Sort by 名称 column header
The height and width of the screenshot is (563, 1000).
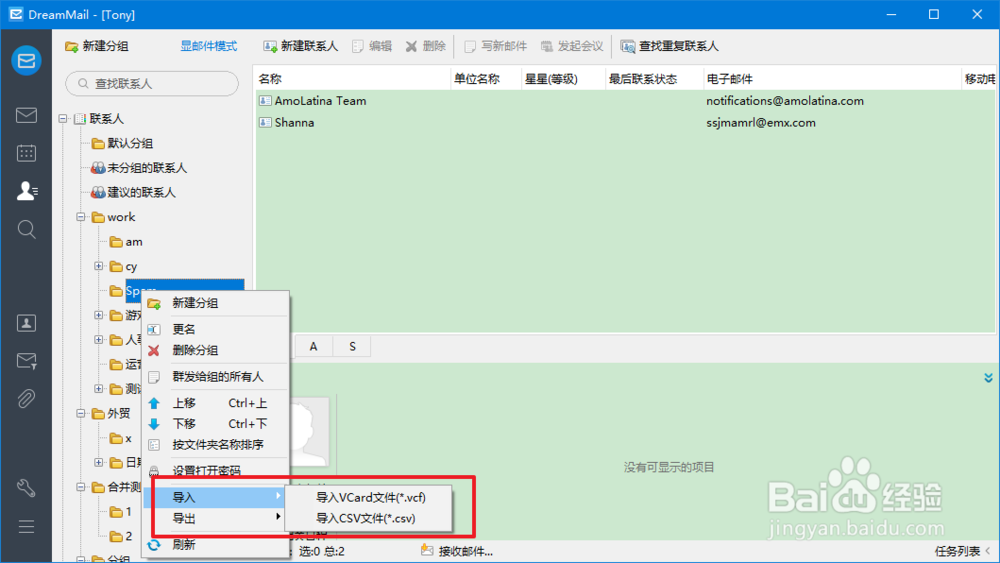(352, 79)
